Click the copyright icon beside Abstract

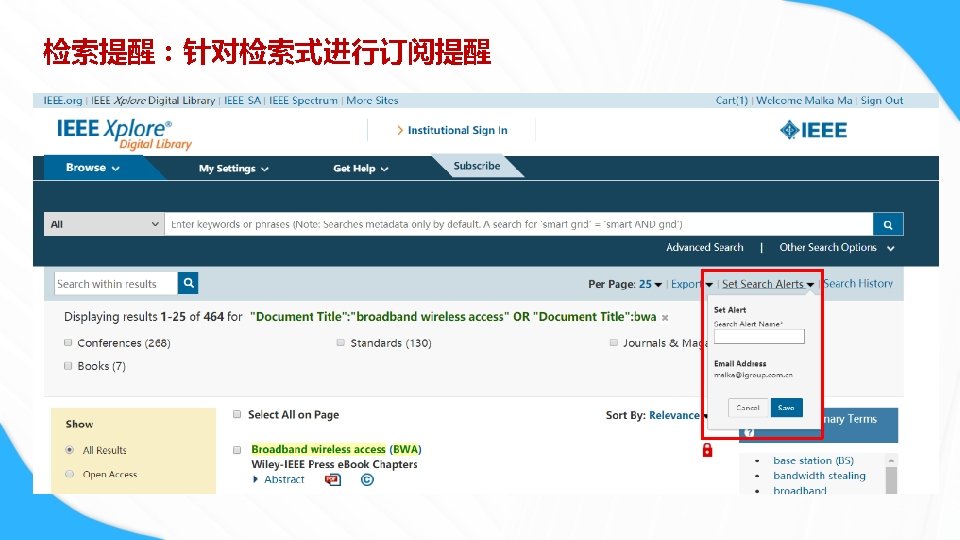pos(367,479)
